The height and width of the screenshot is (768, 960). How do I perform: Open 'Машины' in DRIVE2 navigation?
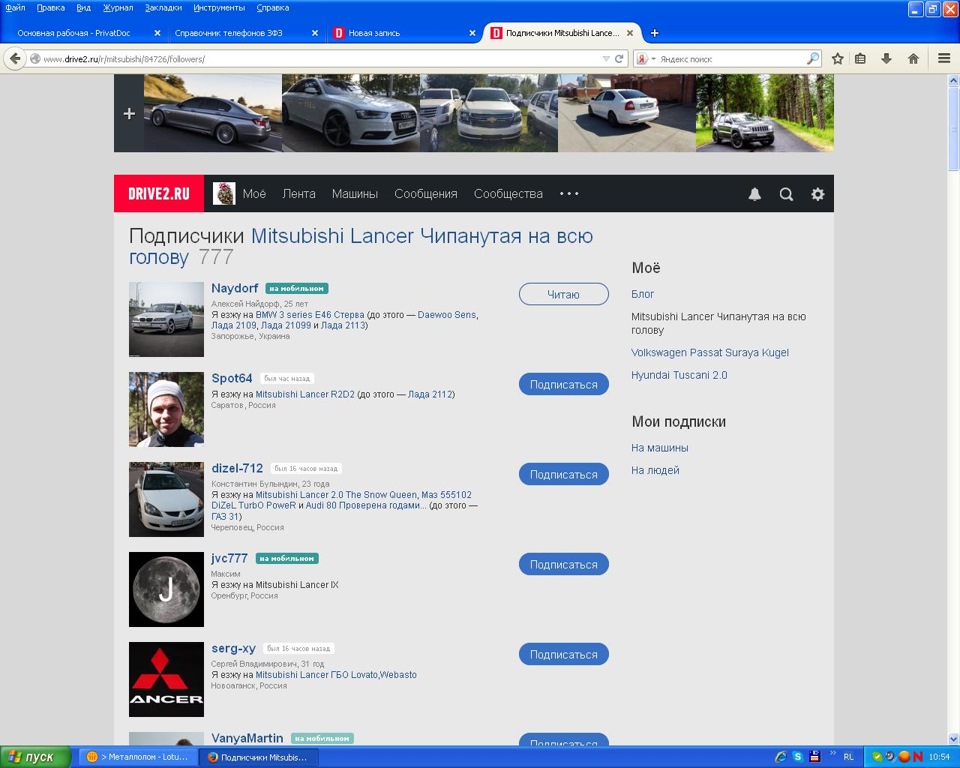pyautogui.click(x=354, y=194)
